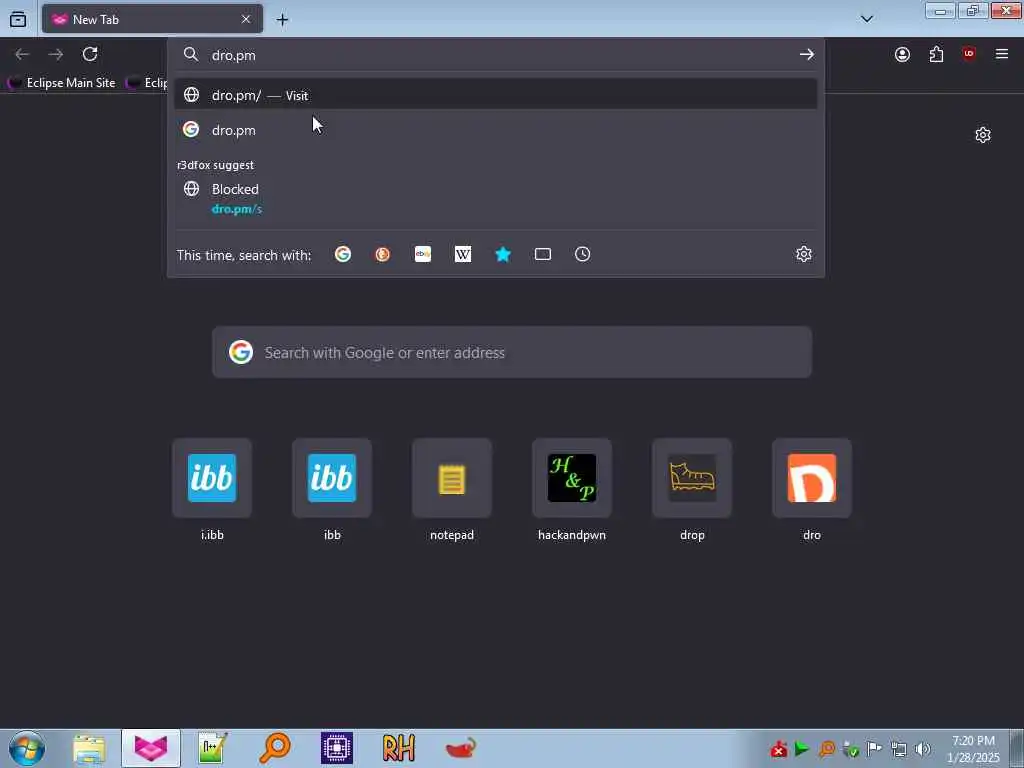
Task: Search history with the clock icon
Action: 583,254
